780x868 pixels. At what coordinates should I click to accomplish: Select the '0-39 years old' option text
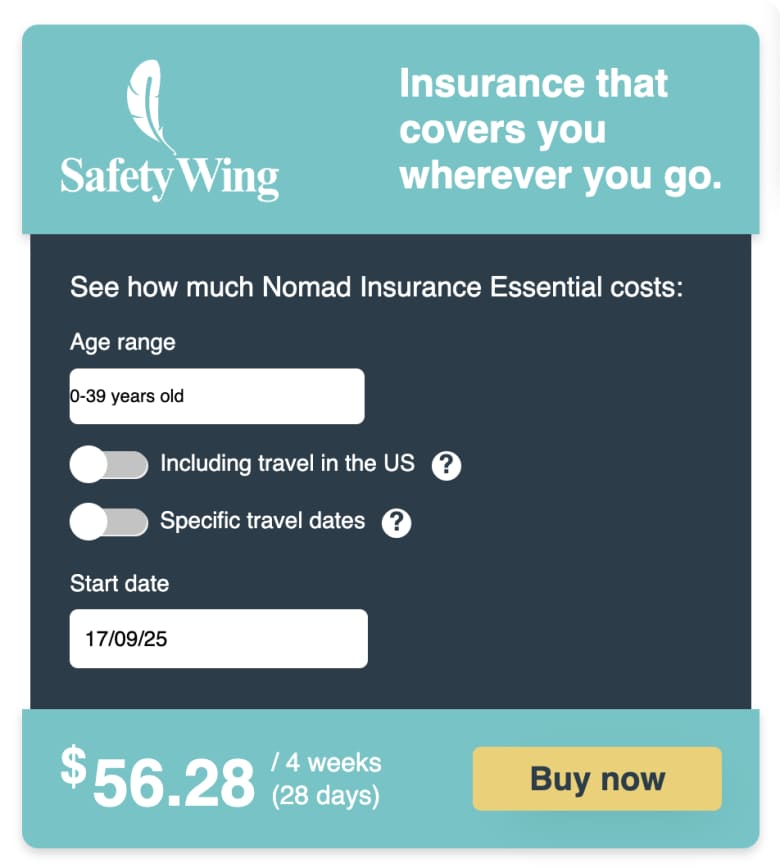tap(127, 396)
